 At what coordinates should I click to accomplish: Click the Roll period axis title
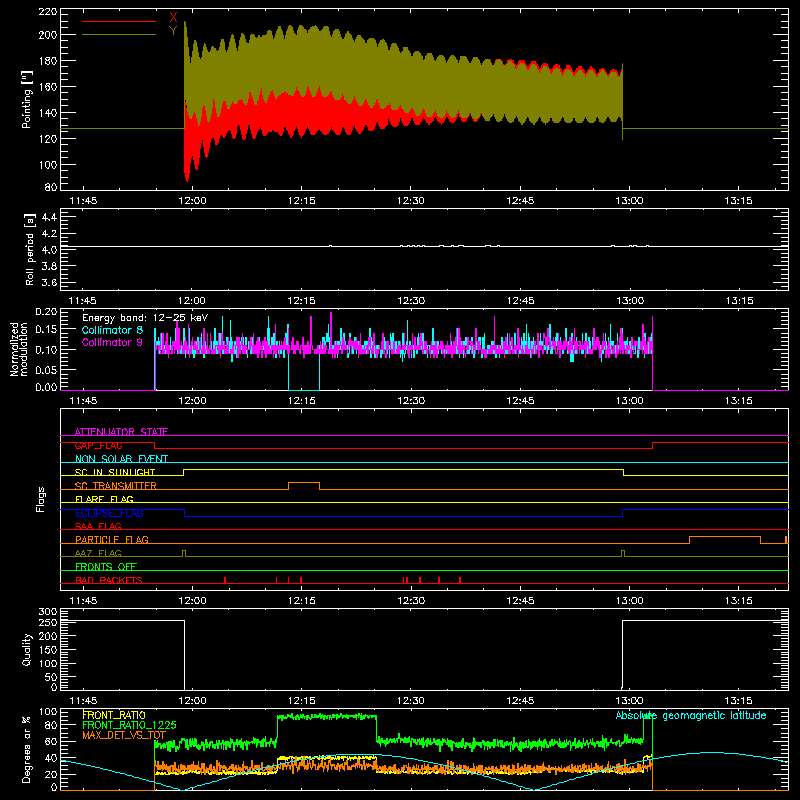click(29, 250)
